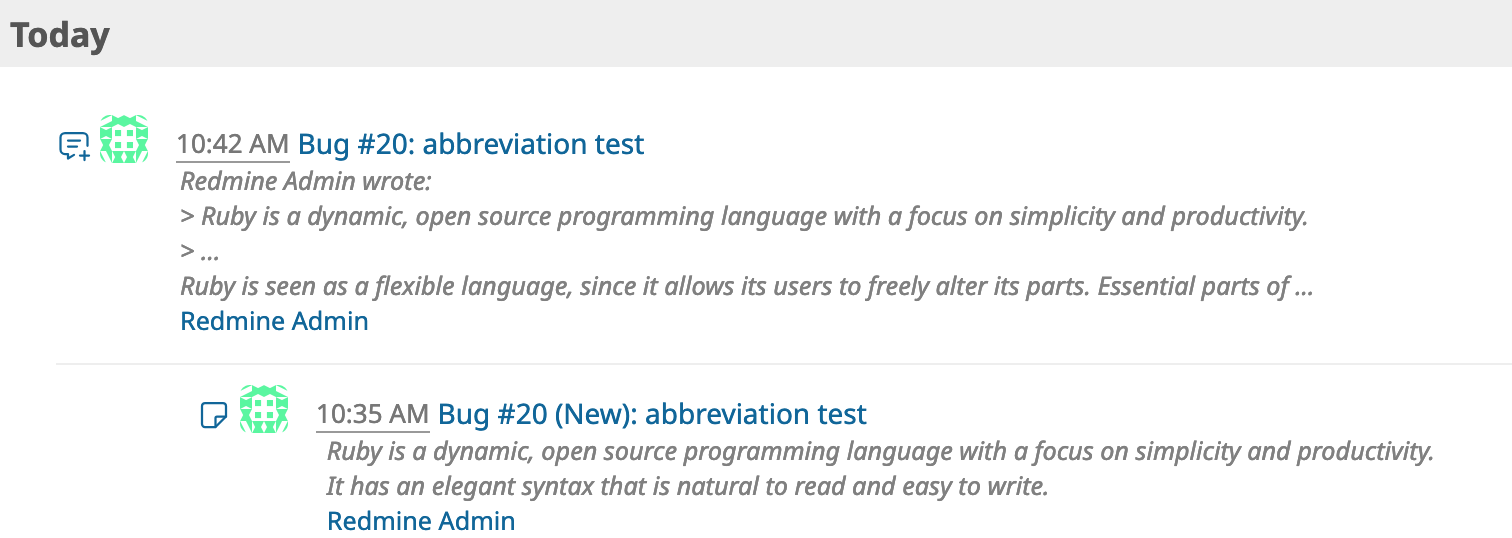Click the 'Today' date heading
This screenshot has width=1512, height=538.
60,35
